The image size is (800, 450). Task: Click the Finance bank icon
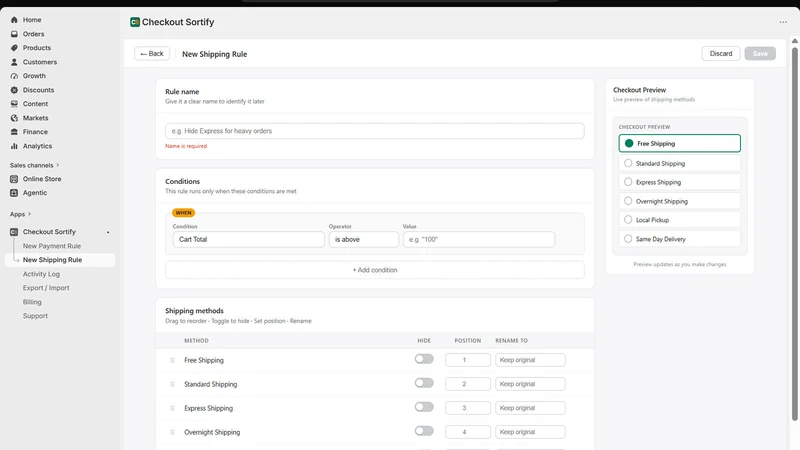[14, 132]
